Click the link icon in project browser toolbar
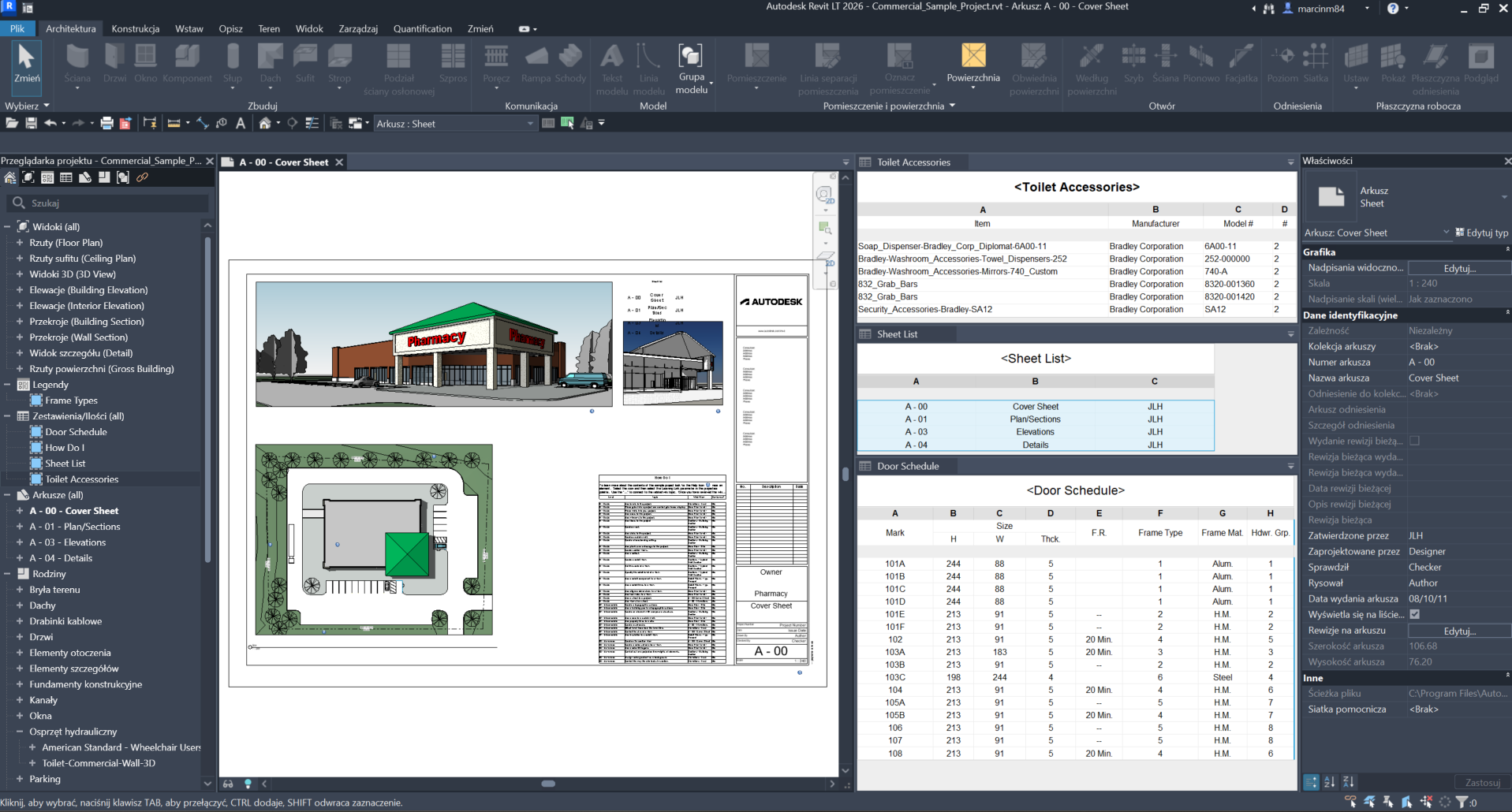This screenshot has height=812, width=1512. point(142,177)
